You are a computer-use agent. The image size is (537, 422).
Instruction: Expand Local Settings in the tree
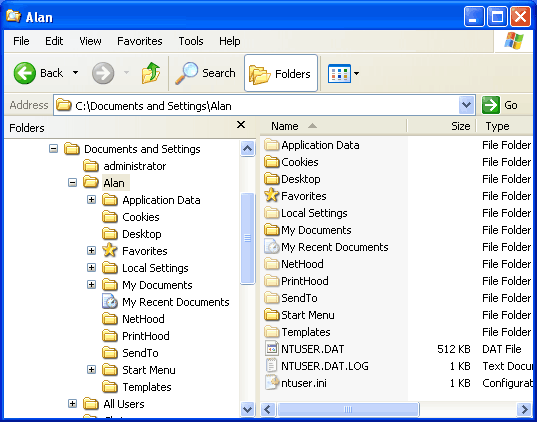[91, 268]
